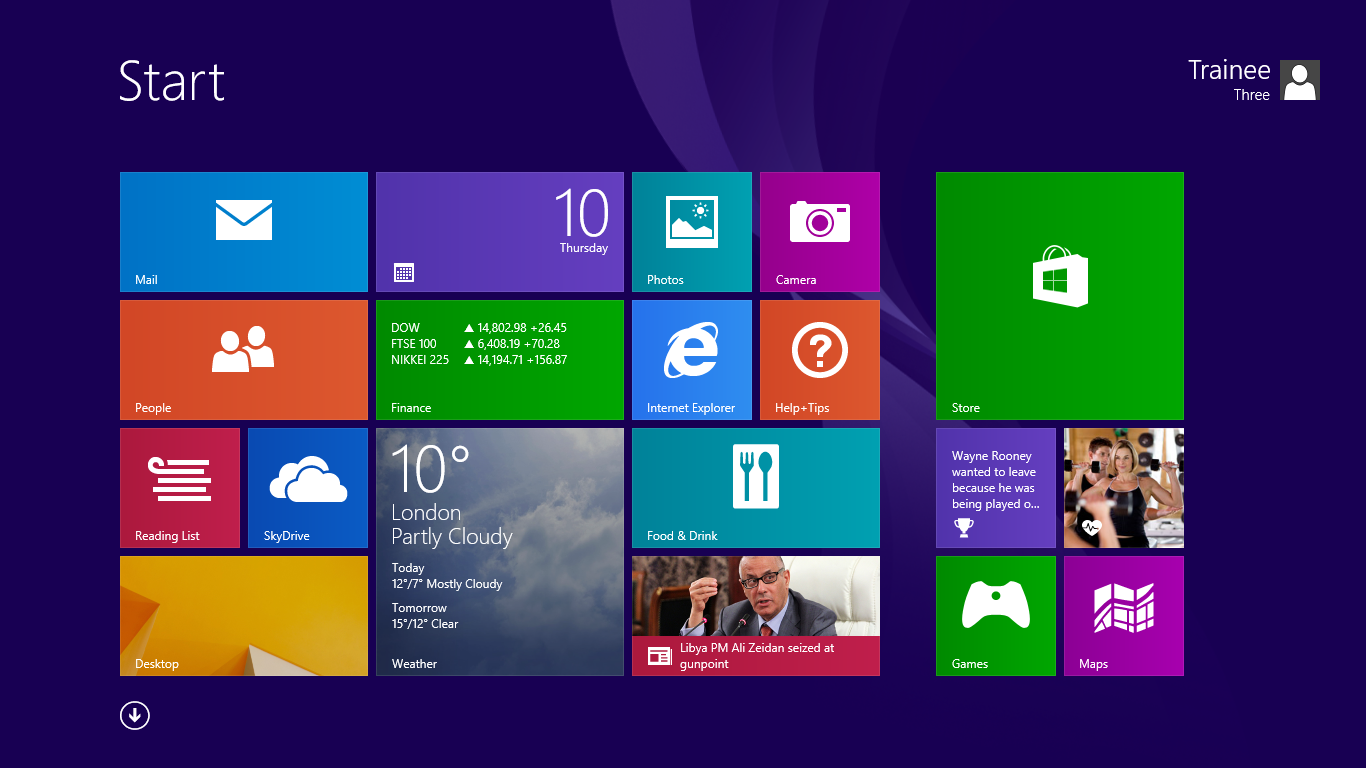Open the Mail tile

(x=243, y=231)
